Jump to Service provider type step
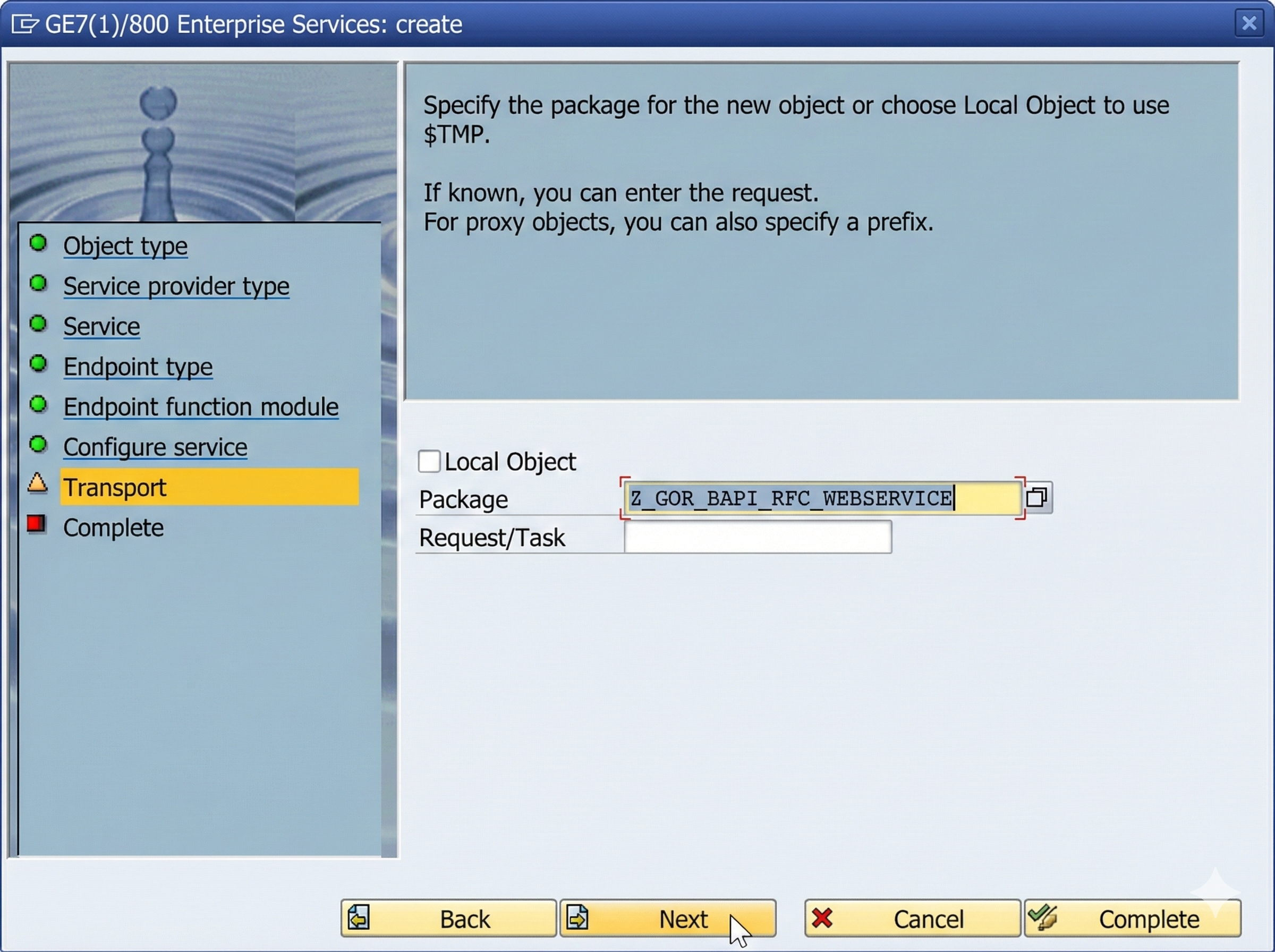The image size is (1275, 952). [x=176, y=286]
